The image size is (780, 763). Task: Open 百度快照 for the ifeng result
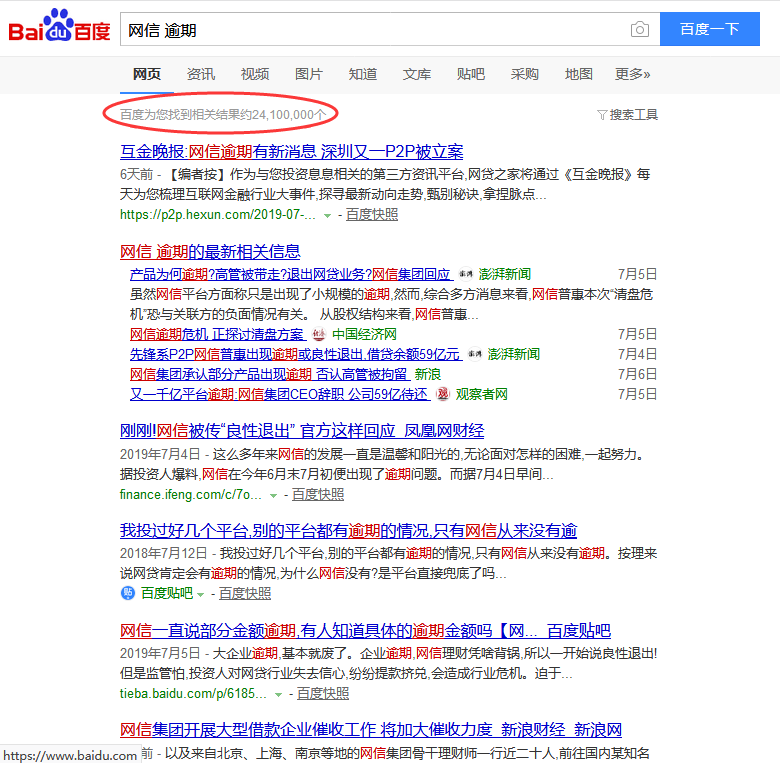point(317,494)
